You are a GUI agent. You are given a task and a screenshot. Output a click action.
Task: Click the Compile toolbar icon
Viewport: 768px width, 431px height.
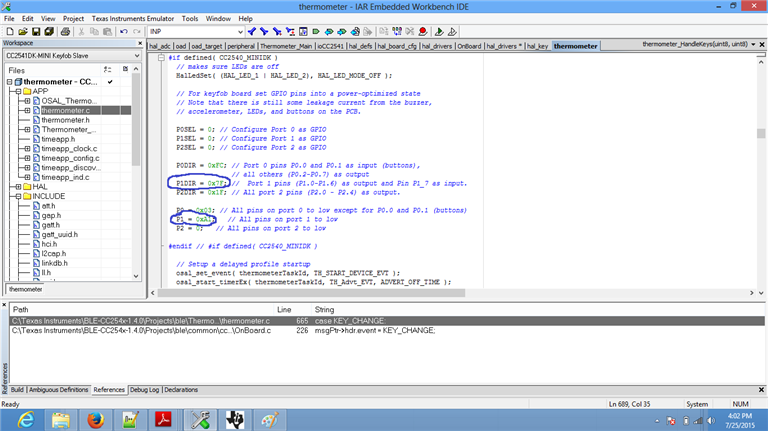(x=384, y=31)
